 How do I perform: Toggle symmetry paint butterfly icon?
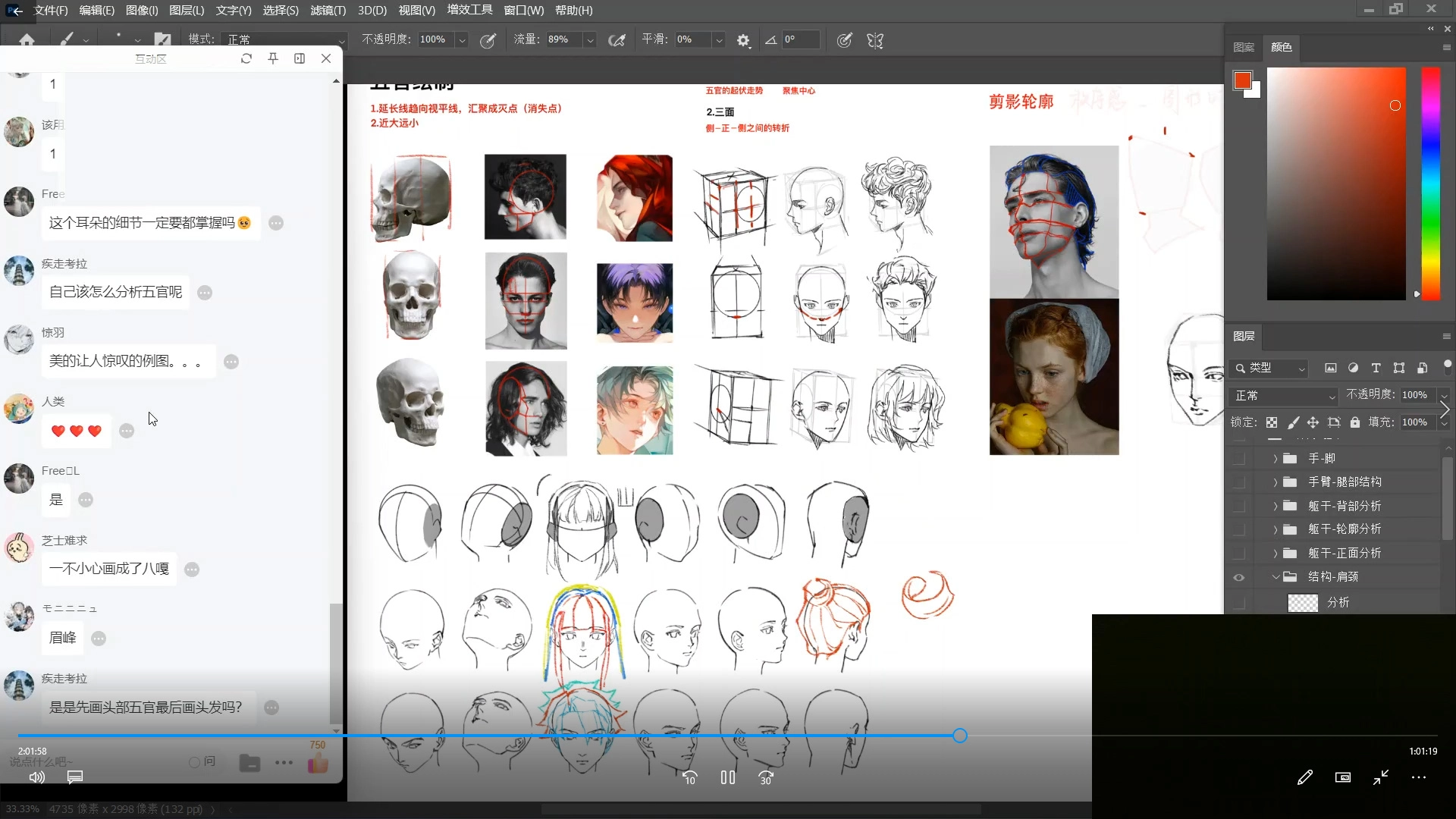coord(875,41)
